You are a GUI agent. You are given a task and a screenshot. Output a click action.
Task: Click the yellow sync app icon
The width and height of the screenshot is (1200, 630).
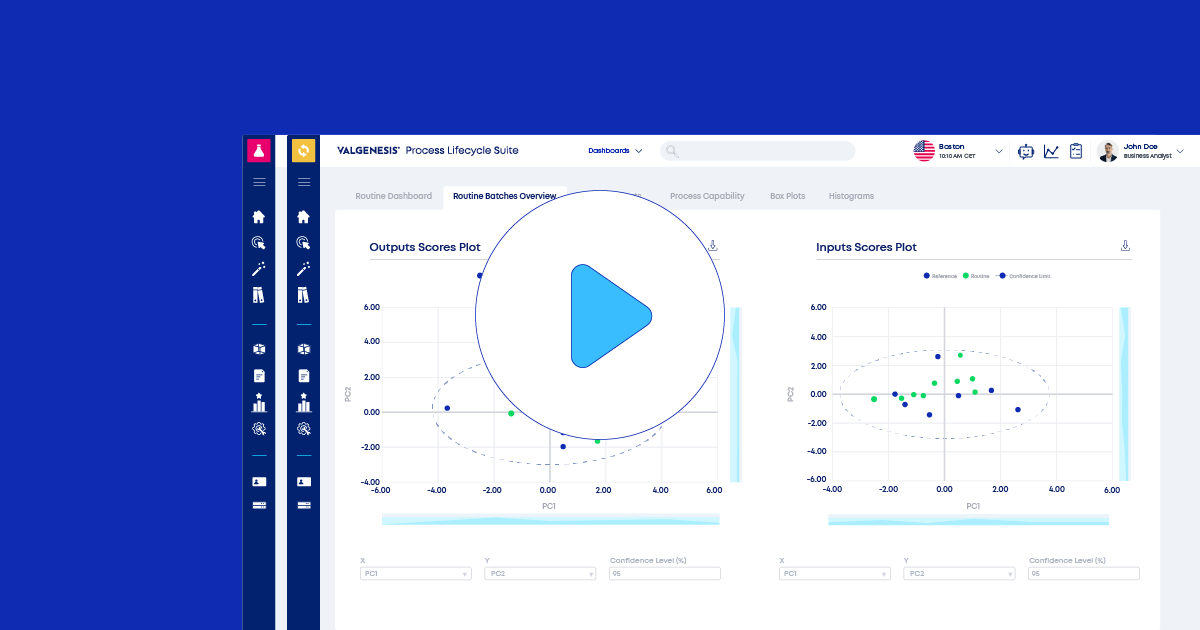[x=304, y=150]
